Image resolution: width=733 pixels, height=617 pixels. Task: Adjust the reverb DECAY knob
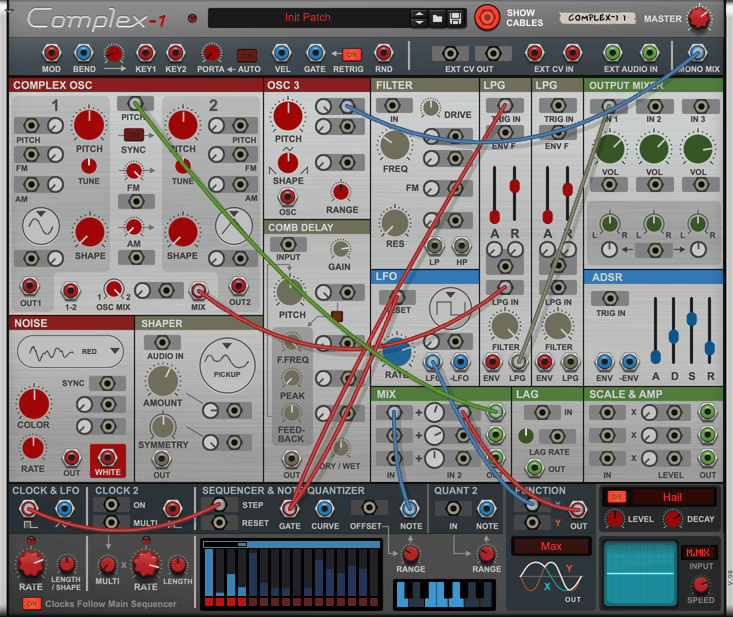pyautogui.click(x=673, y=519)
